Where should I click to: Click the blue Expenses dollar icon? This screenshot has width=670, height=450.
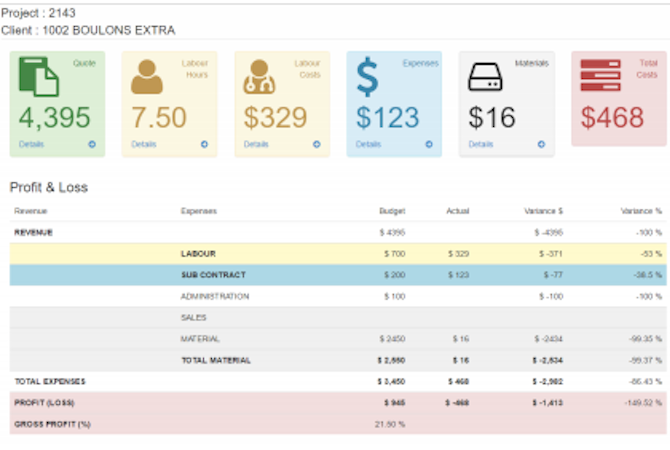coord(367,77)
